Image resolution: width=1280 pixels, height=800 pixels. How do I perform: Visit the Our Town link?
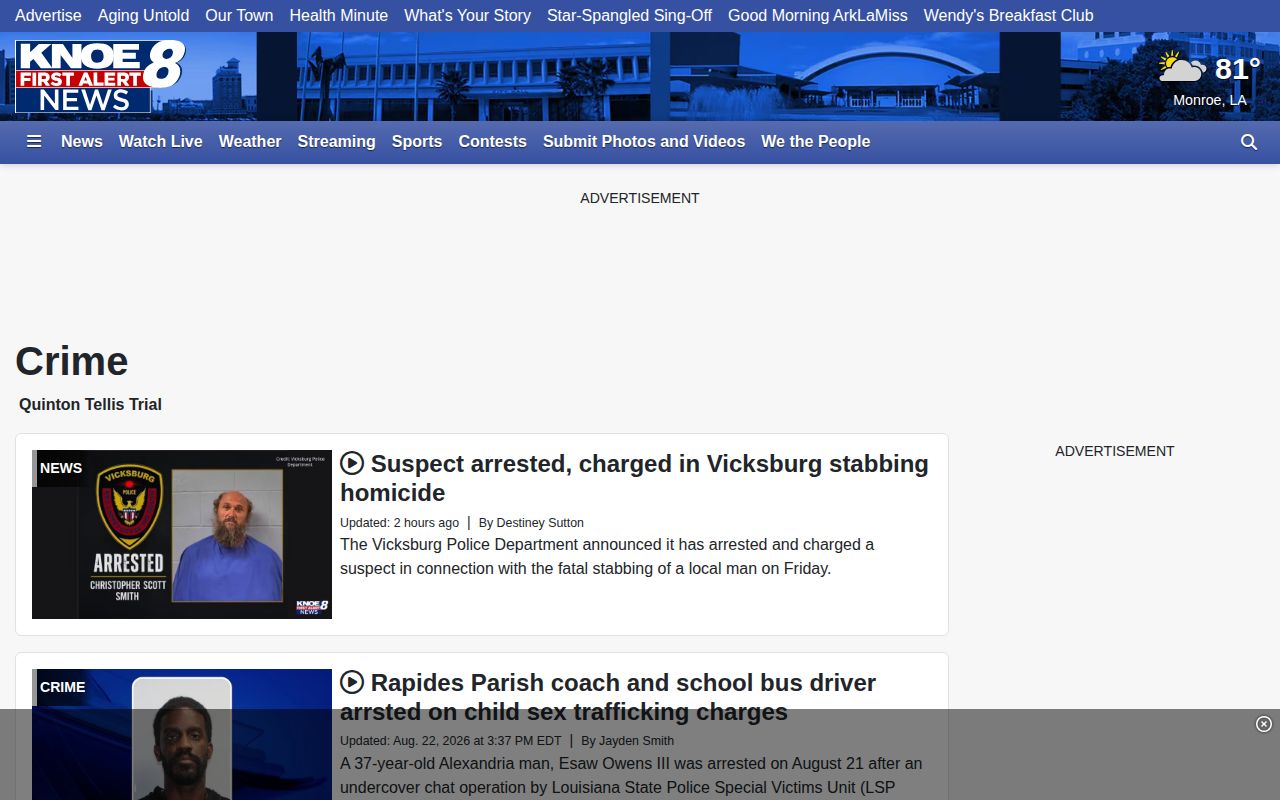click(x=239, y=16)
